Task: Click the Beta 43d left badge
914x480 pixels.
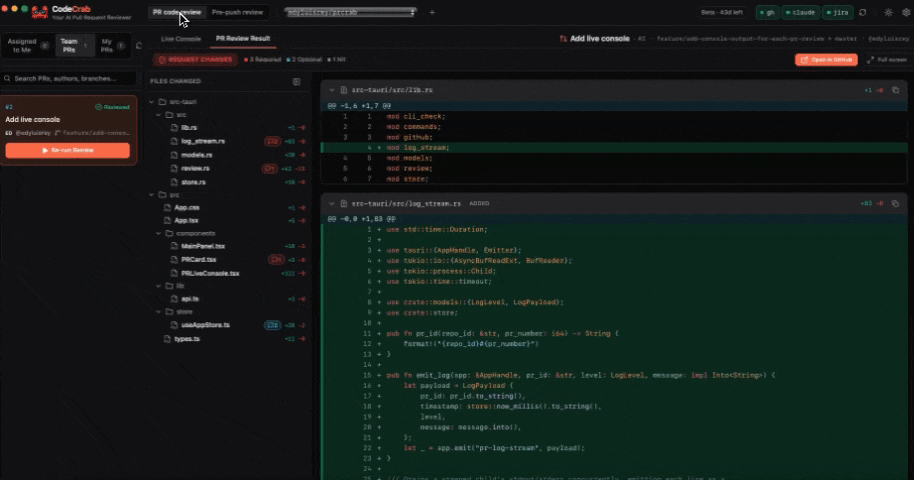Action: (722, 12)
